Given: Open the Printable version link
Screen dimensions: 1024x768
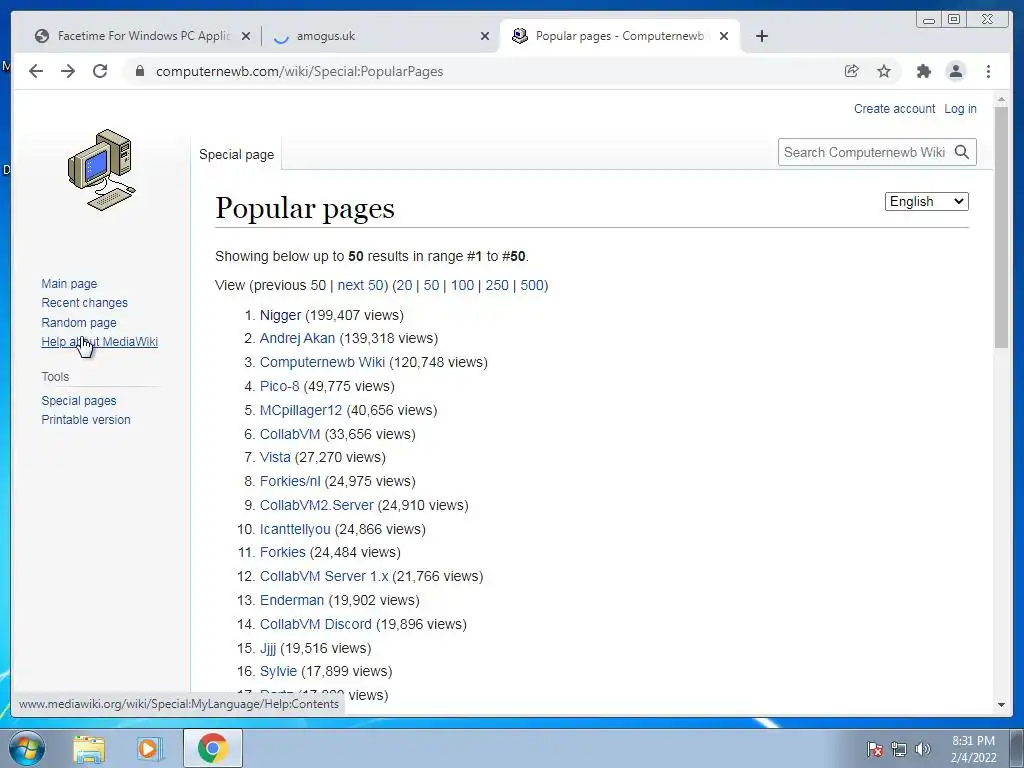Looking at the screenshot, I should (86, 419).
